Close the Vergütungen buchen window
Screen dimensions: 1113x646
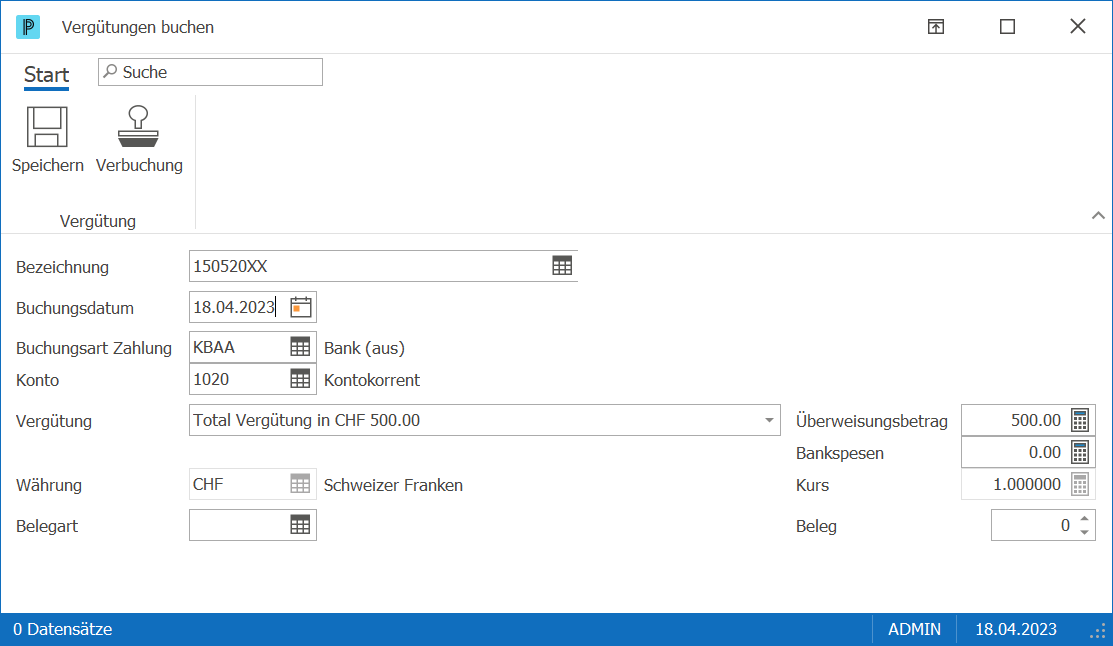[x=1078, y=26]
